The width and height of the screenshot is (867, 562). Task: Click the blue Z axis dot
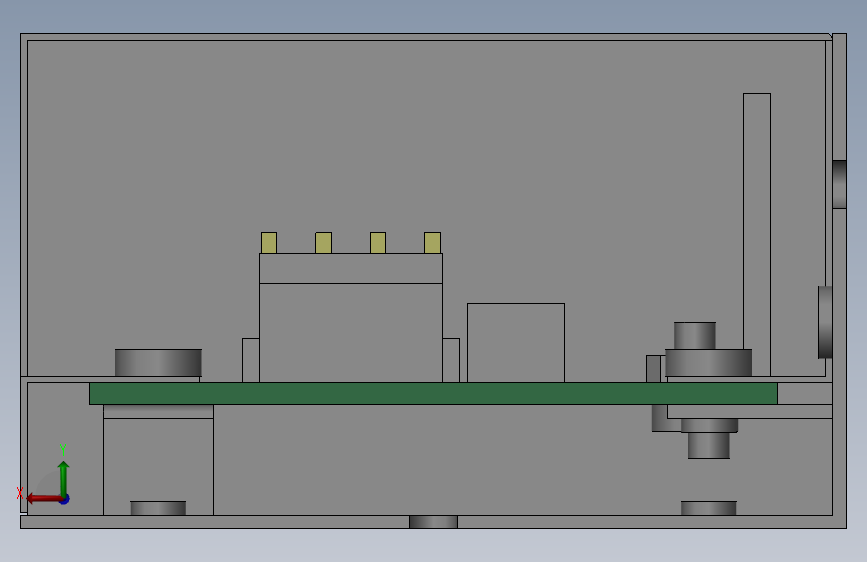coord(65,499)
